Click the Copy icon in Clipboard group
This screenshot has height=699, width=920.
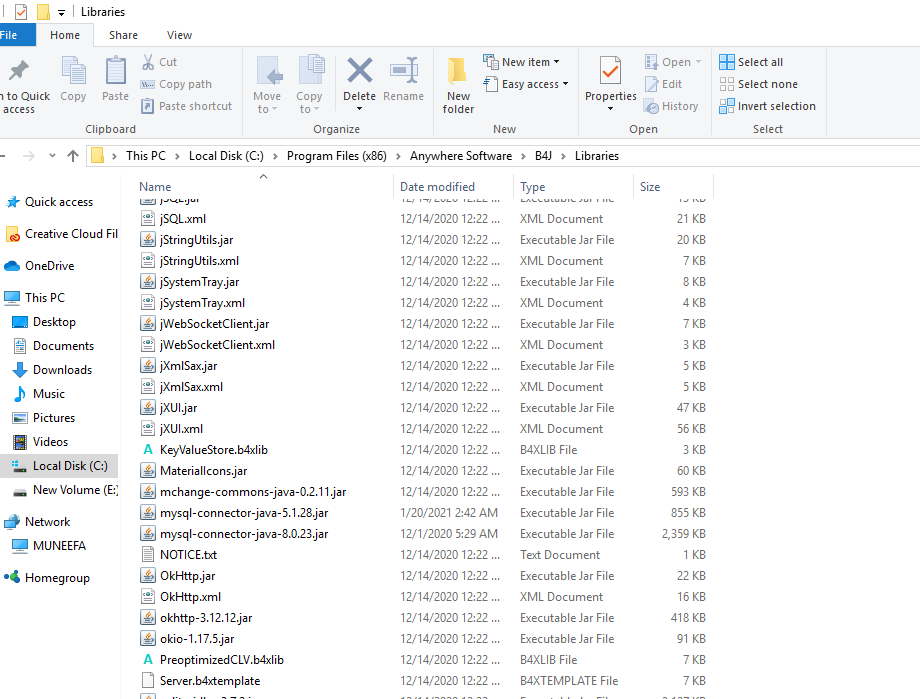[73, 72]
